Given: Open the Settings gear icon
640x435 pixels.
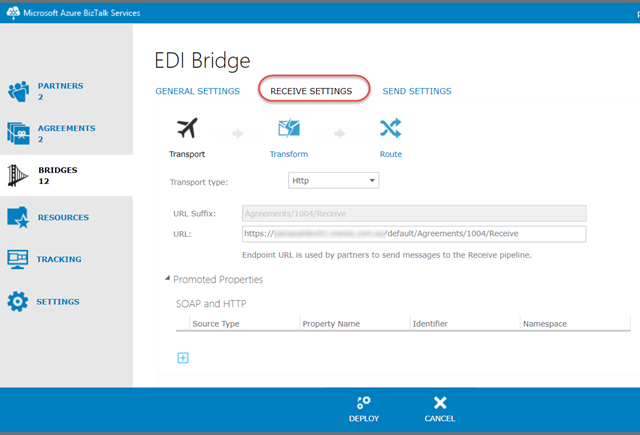Looking at the screenshot, I should tap(19, 301).
